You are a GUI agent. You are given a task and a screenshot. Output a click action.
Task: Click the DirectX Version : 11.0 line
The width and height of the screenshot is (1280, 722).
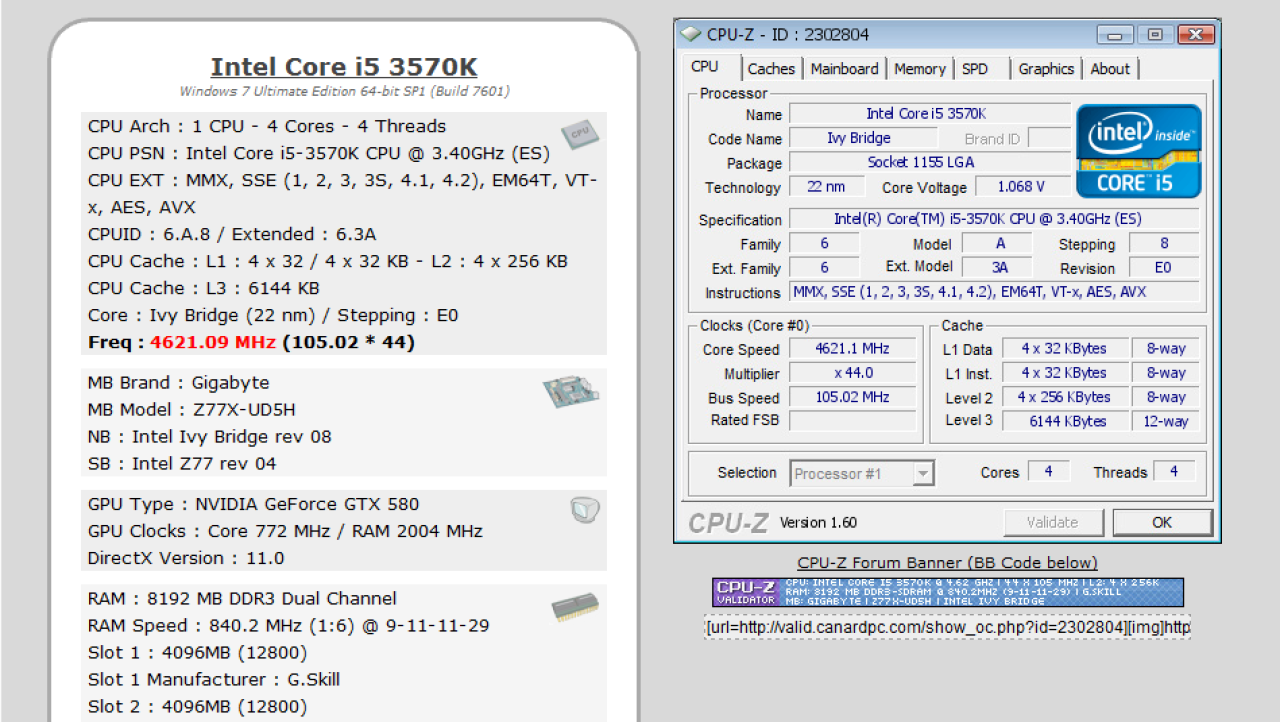point(186,558)
